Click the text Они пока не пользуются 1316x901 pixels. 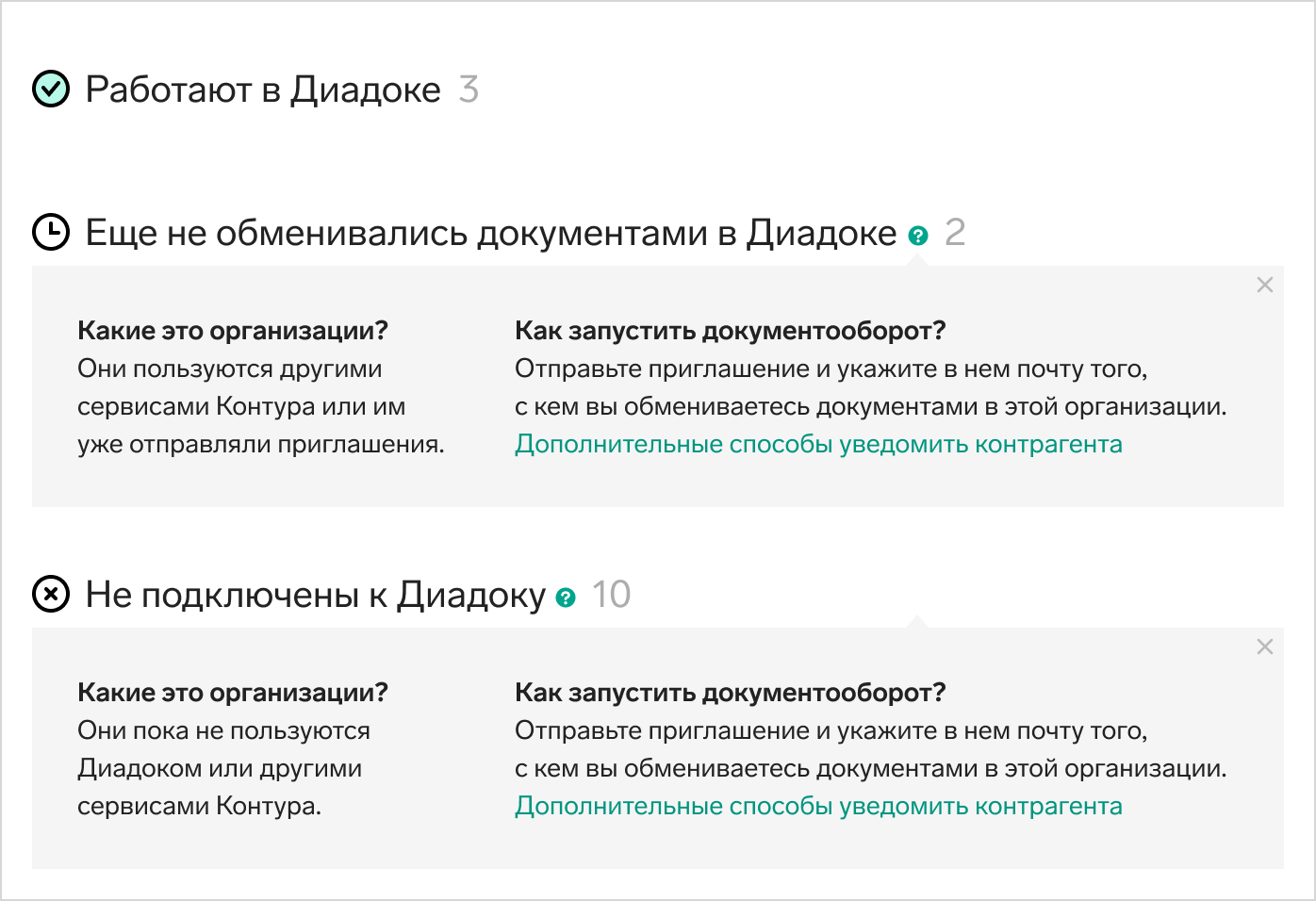[223, 730]
